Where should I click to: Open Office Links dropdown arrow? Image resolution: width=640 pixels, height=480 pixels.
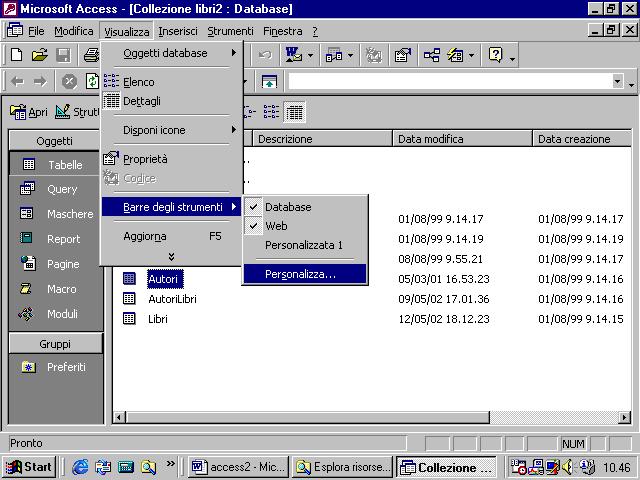coord(310,55)
